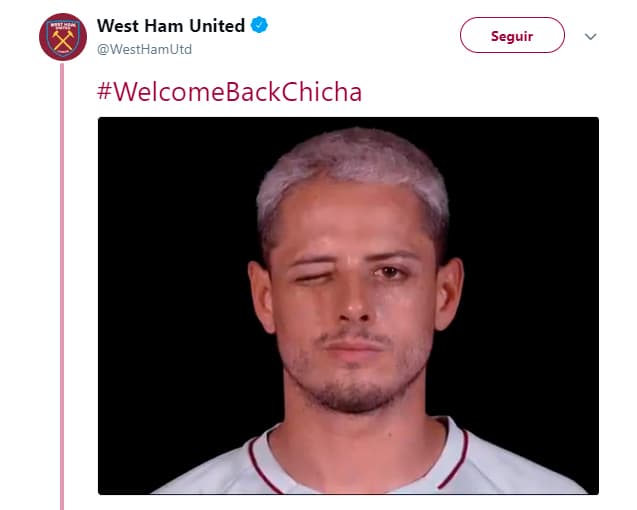This screenshot has height=510, width=637.
Task: Go to West Ham United's profile via name
Action: [x=171, y=26]
